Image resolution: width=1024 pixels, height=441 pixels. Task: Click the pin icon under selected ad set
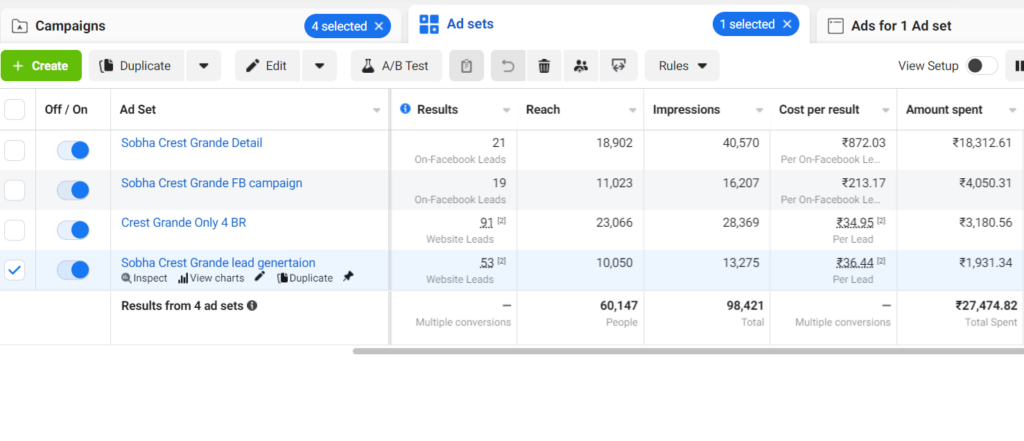[x=348, y=277]
